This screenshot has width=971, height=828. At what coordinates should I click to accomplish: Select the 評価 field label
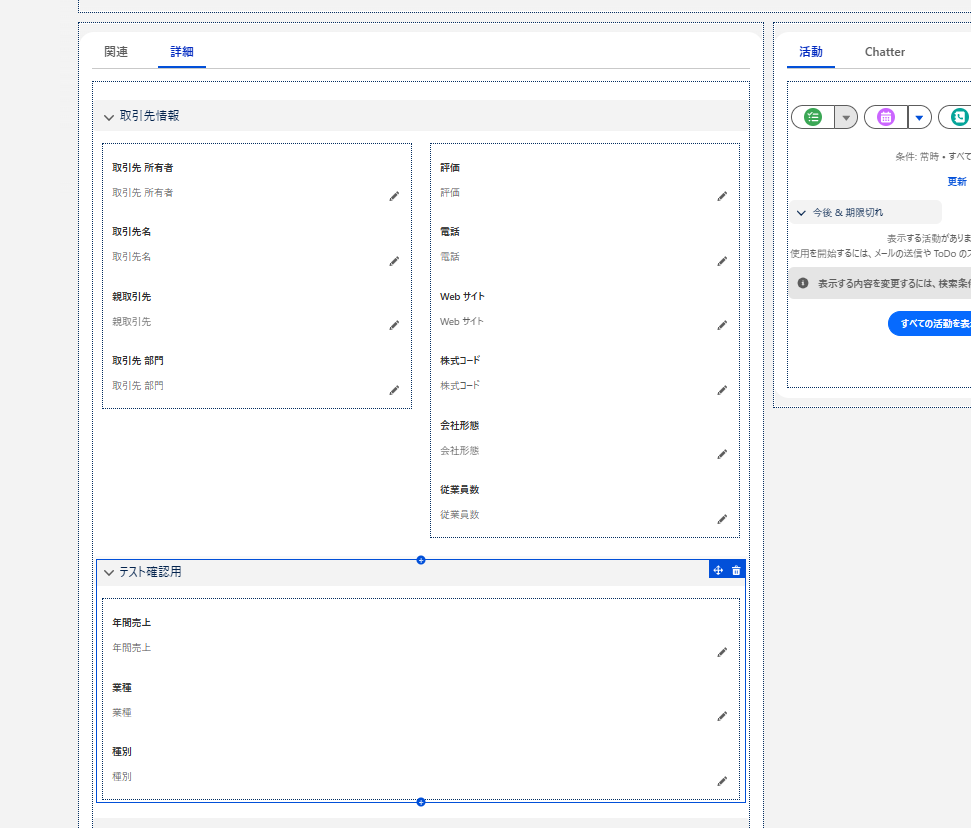(x=450, y=168)
